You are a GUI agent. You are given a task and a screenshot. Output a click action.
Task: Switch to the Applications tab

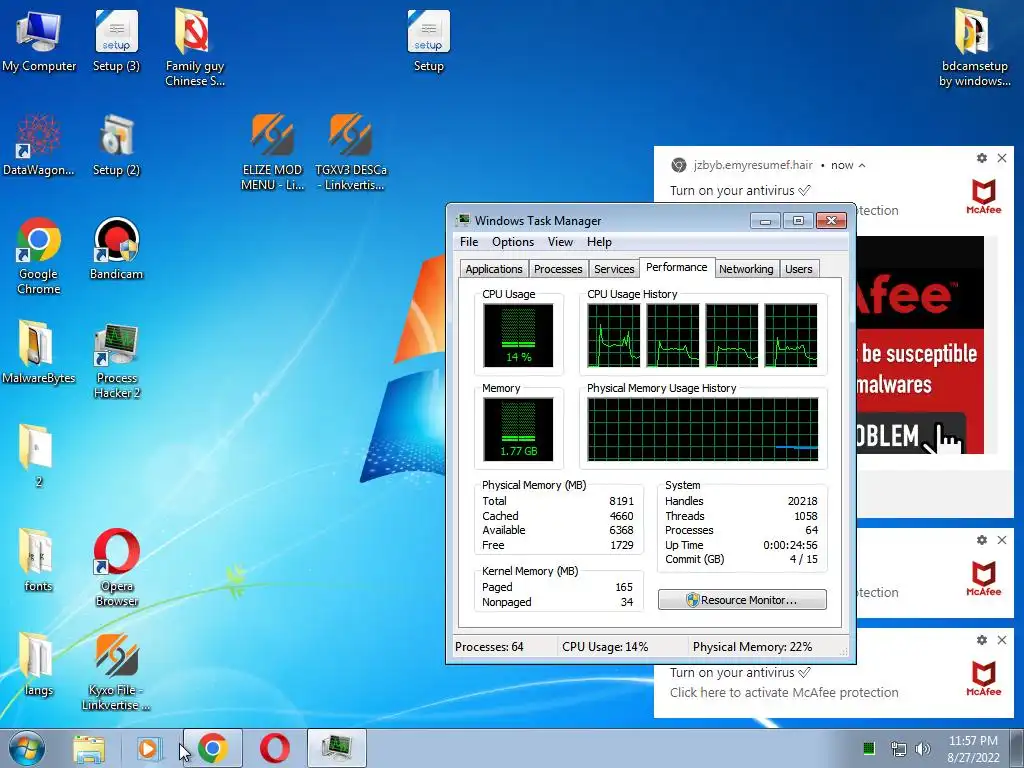(x=494, y=269)
